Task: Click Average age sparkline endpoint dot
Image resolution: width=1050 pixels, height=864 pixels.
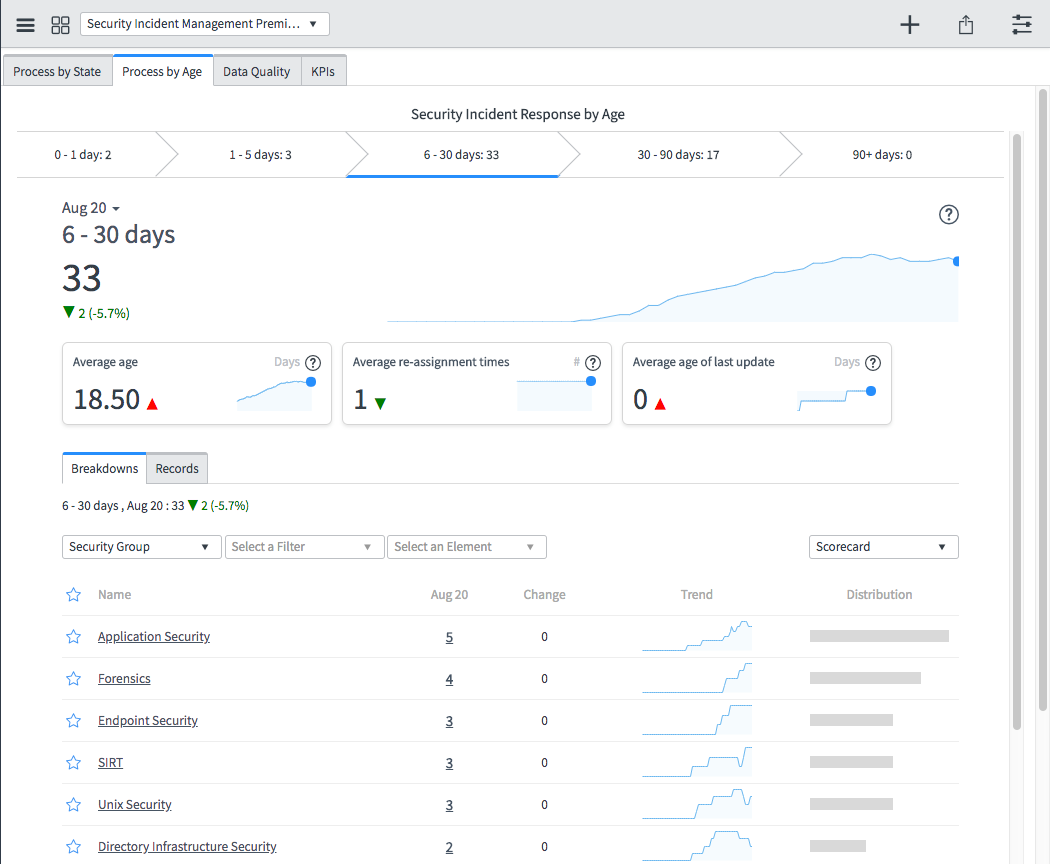Action: point(311,382)
